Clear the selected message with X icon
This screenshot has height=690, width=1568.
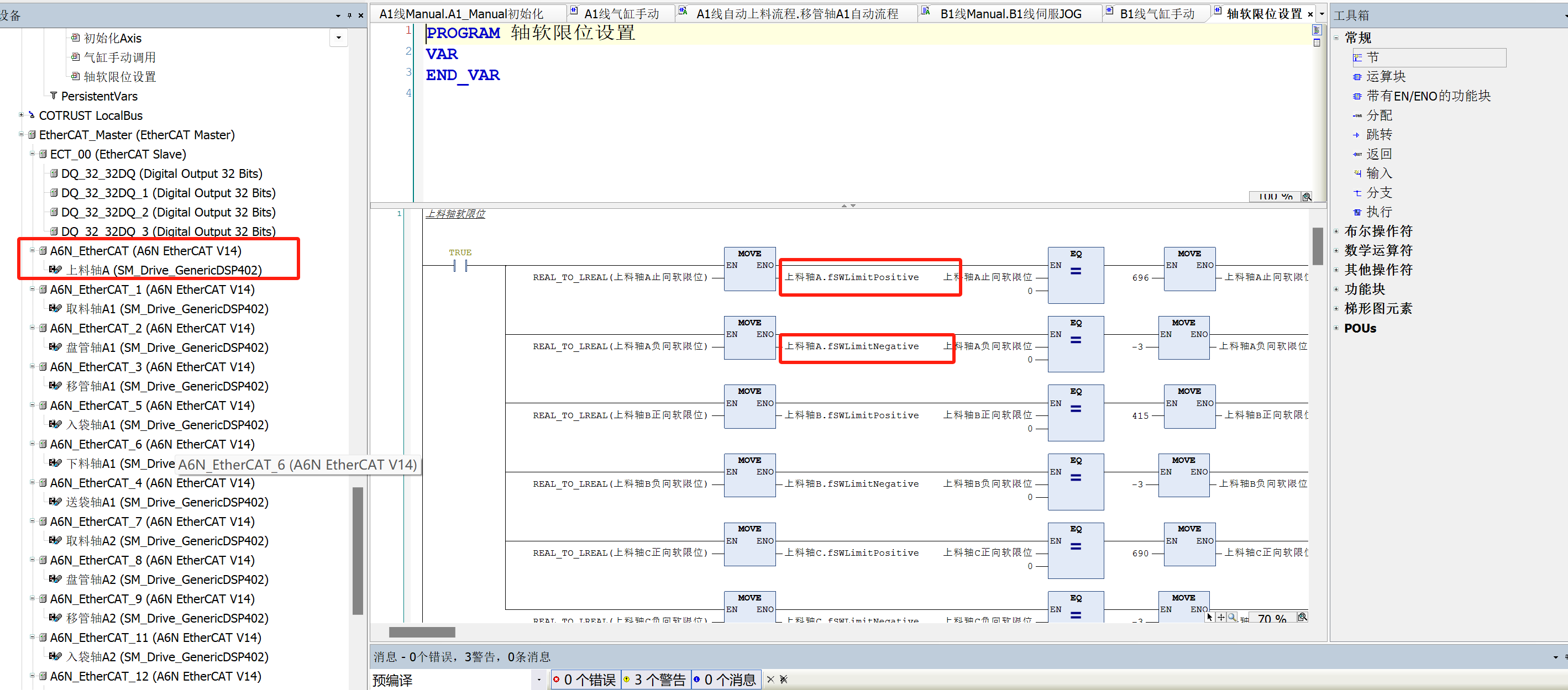pyautogui.click(x=770, y=679)
